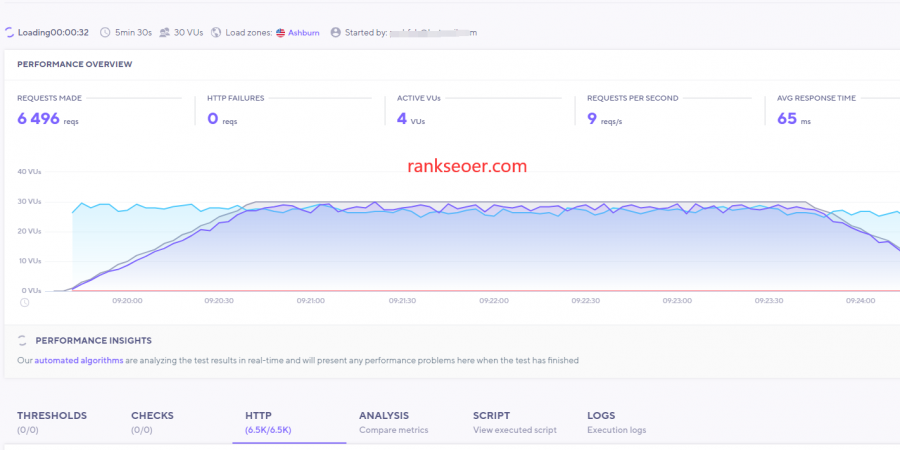
Task: Click the globe icon before Load zones
Action: (x=216, y=33)
